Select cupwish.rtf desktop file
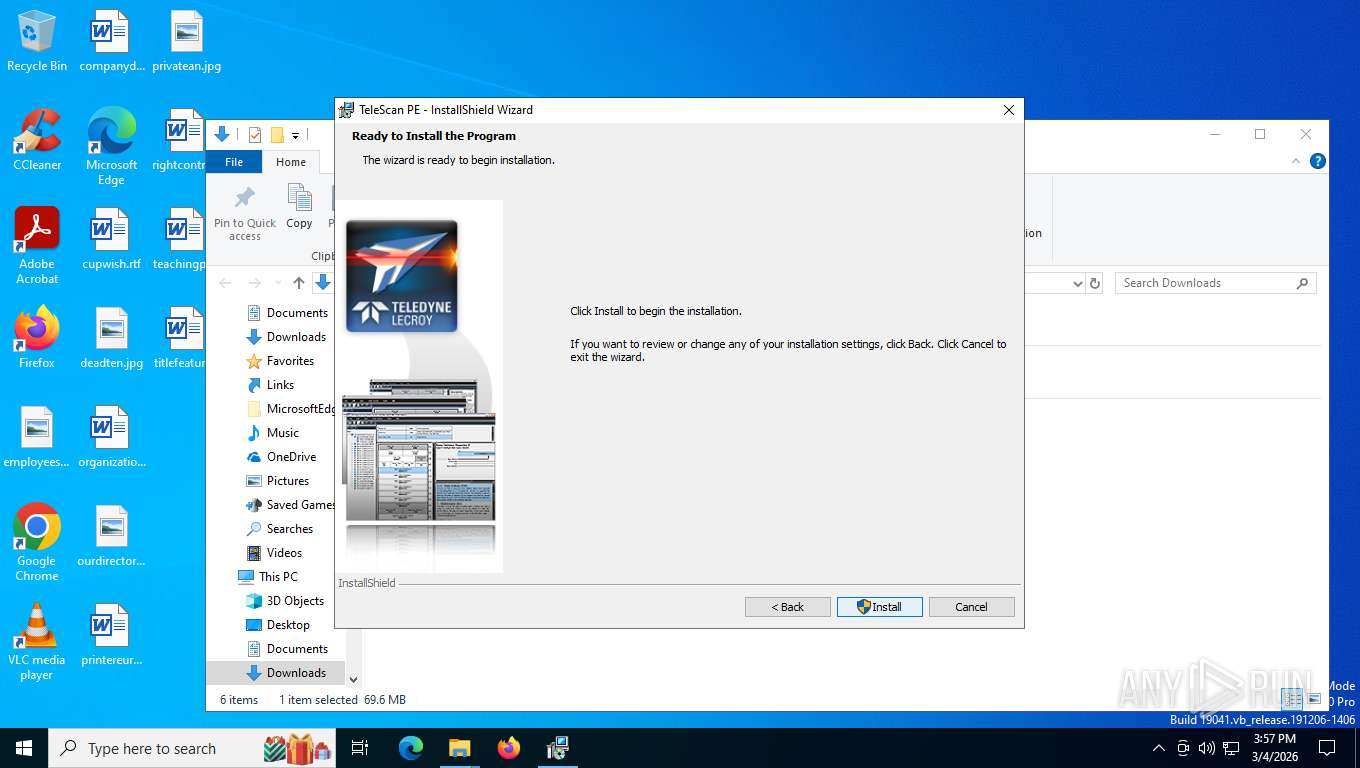This screenshot has height=768, width=1360. coord(111,239)
